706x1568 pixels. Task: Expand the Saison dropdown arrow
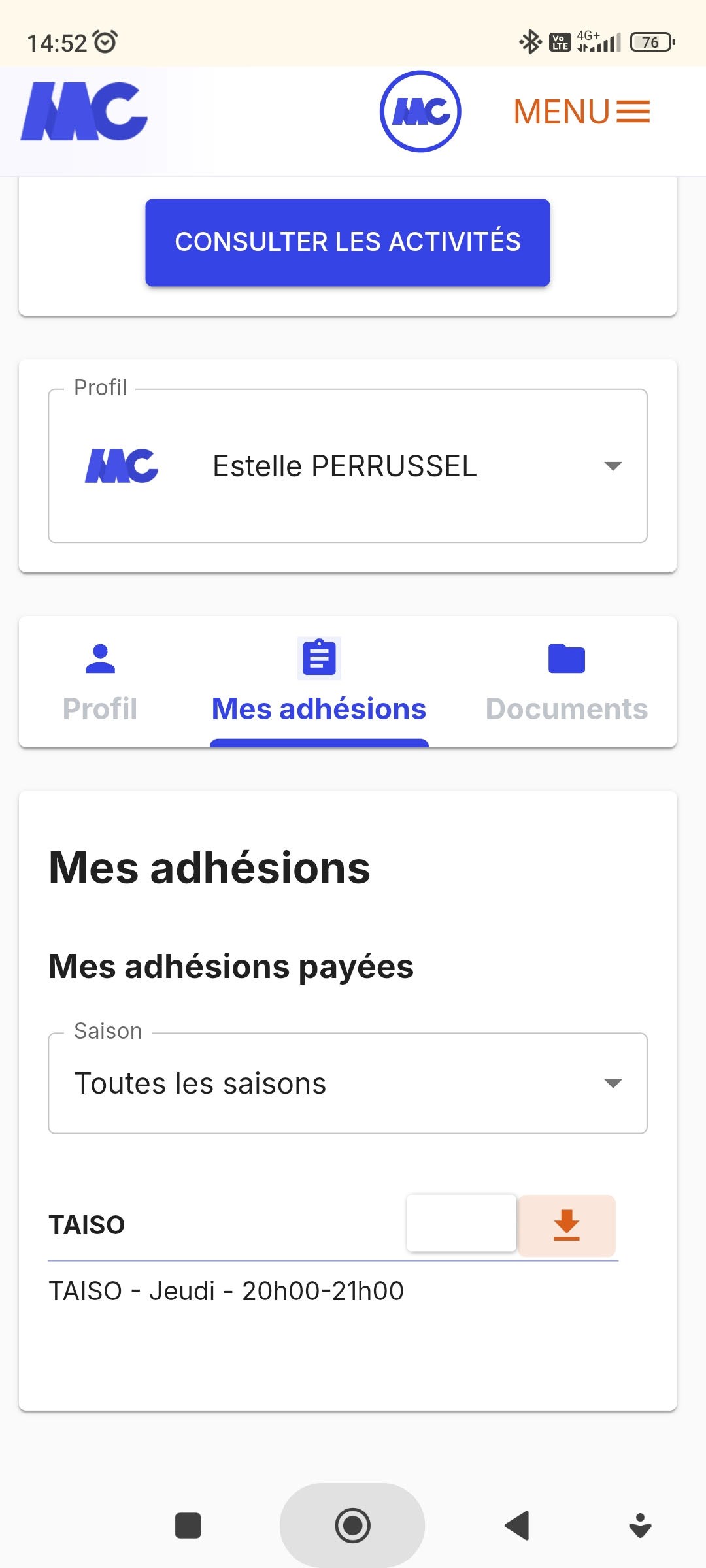613,1083
